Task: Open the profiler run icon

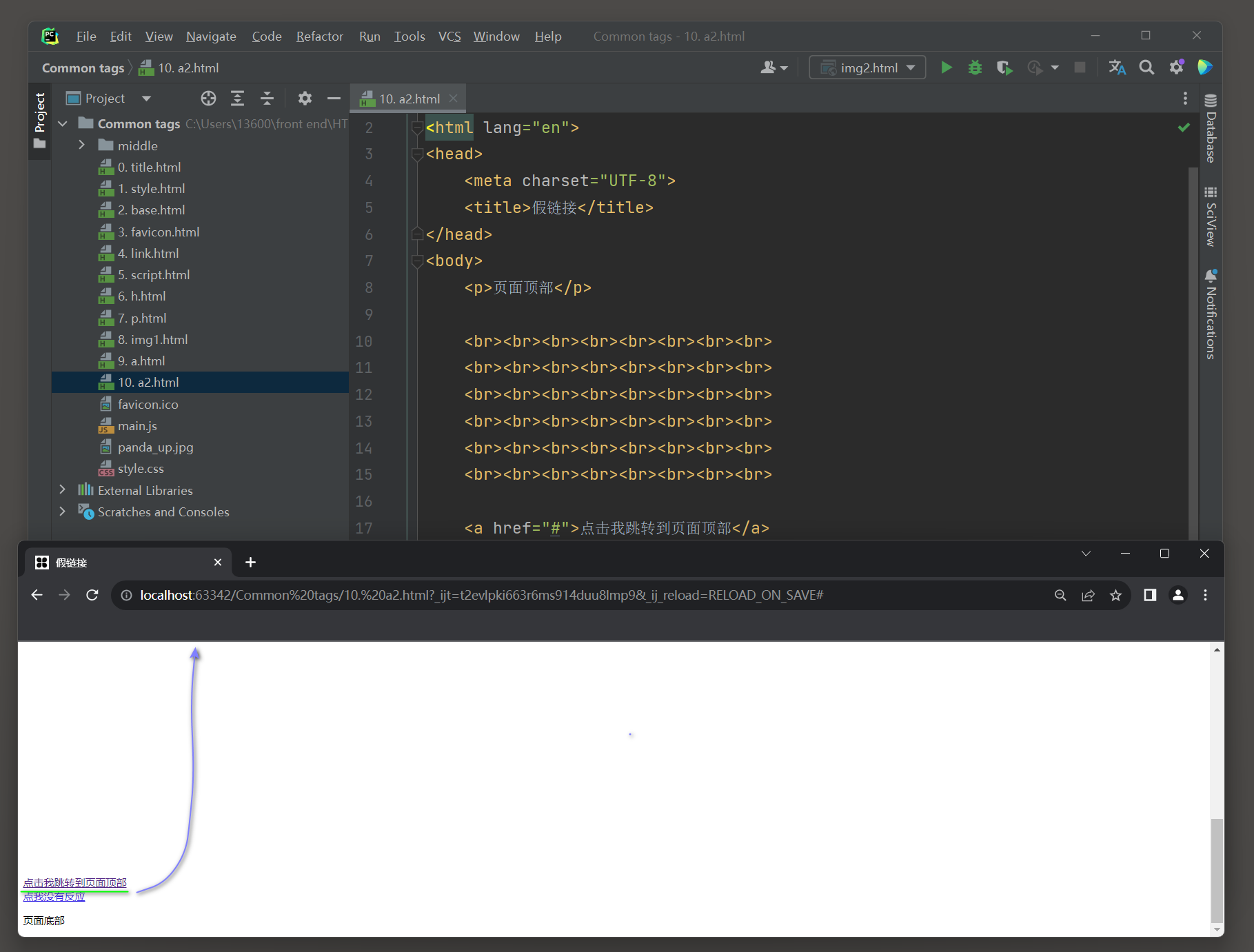Action: pos(1035,68)
